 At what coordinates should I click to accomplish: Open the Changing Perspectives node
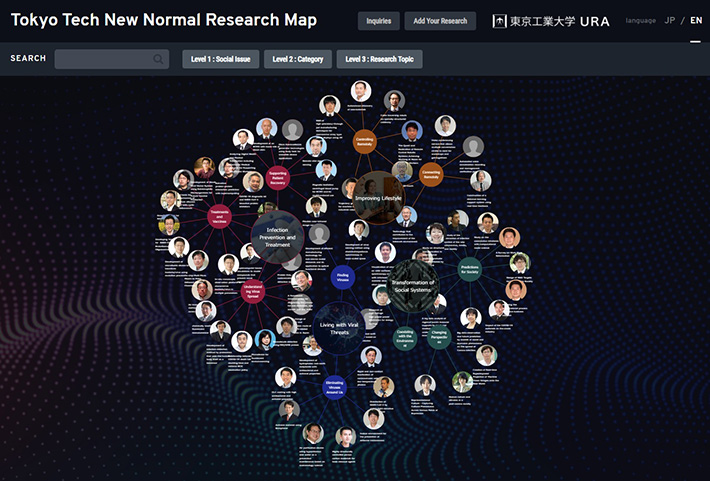[439, 337]
